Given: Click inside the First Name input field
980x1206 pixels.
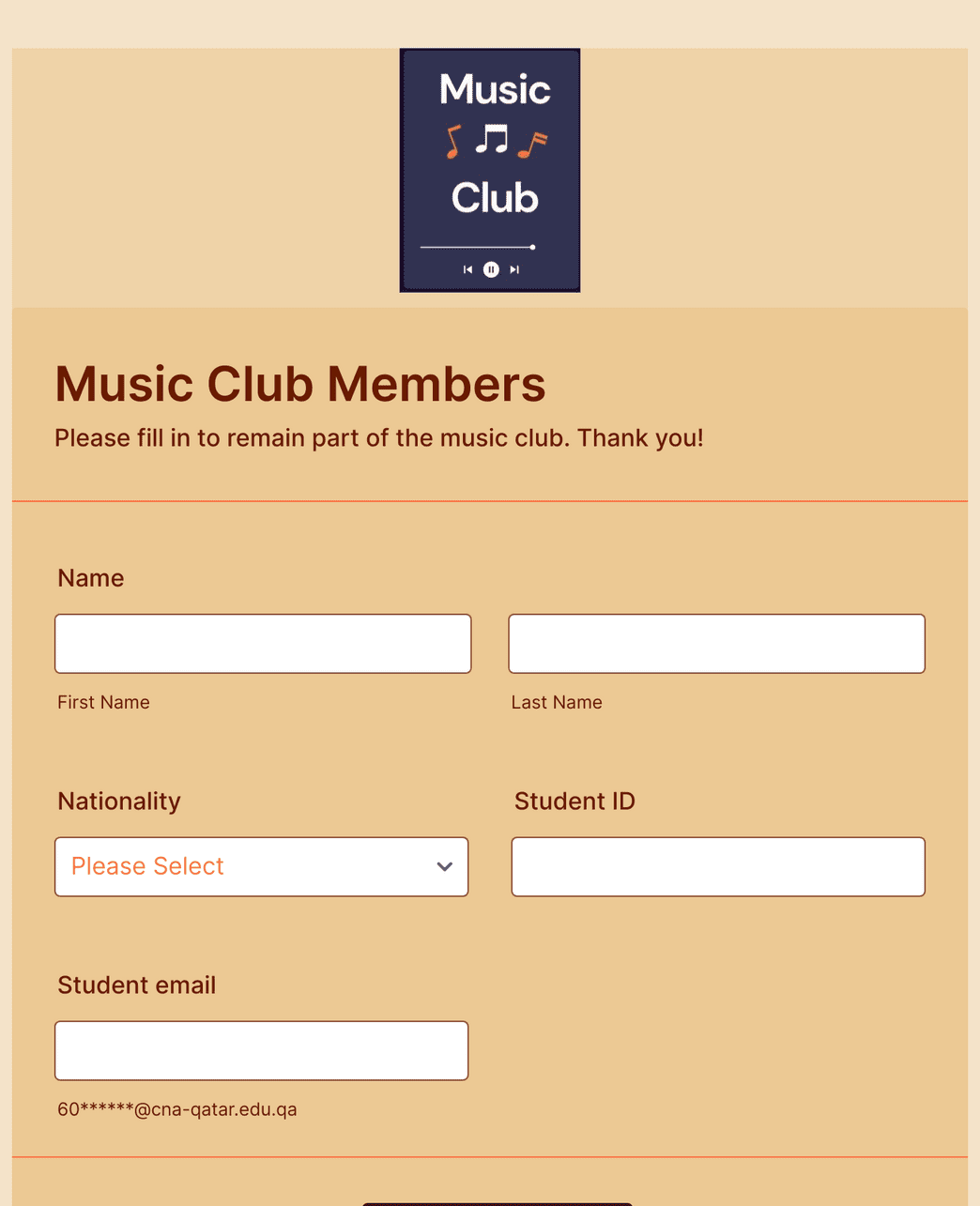Looking at the screenshot, I should point(263,644).
